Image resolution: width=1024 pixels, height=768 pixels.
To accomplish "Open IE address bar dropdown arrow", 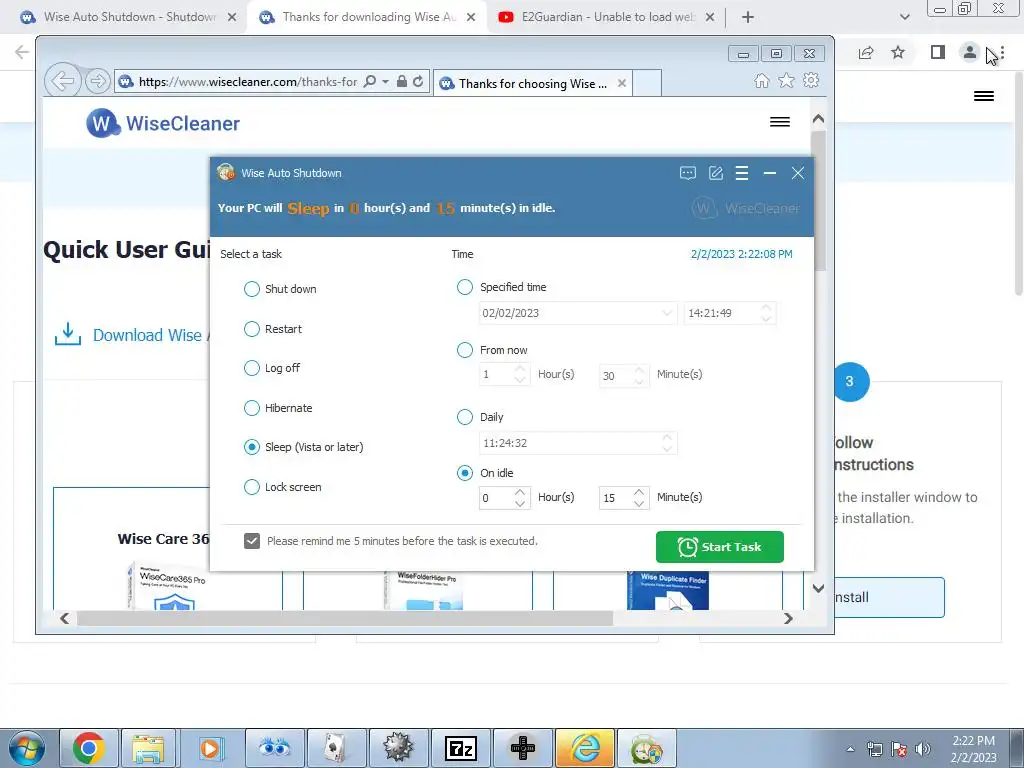I will (x=385, y=82).
